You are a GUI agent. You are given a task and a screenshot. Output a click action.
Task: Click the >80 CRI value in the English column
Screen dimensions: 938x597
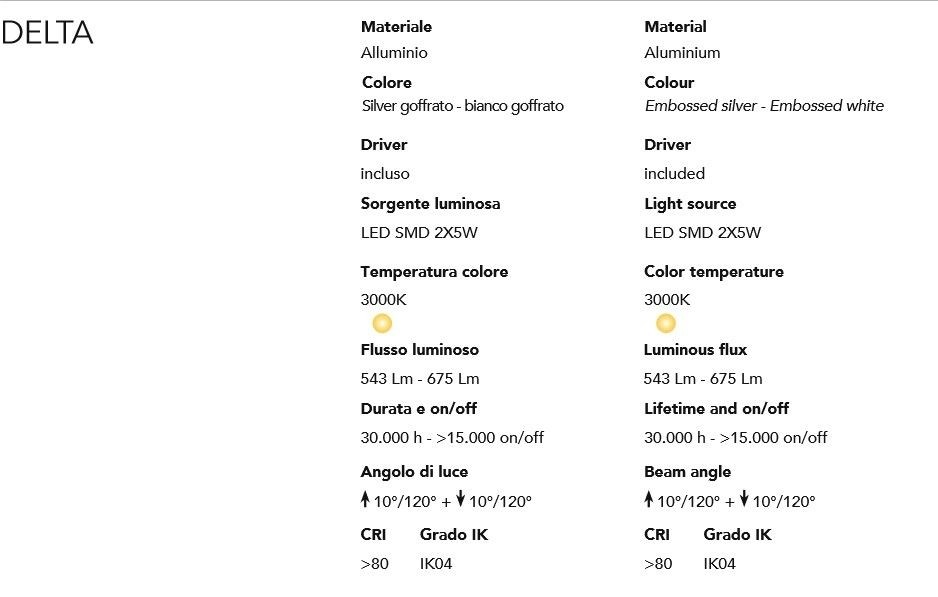[658, 564]
